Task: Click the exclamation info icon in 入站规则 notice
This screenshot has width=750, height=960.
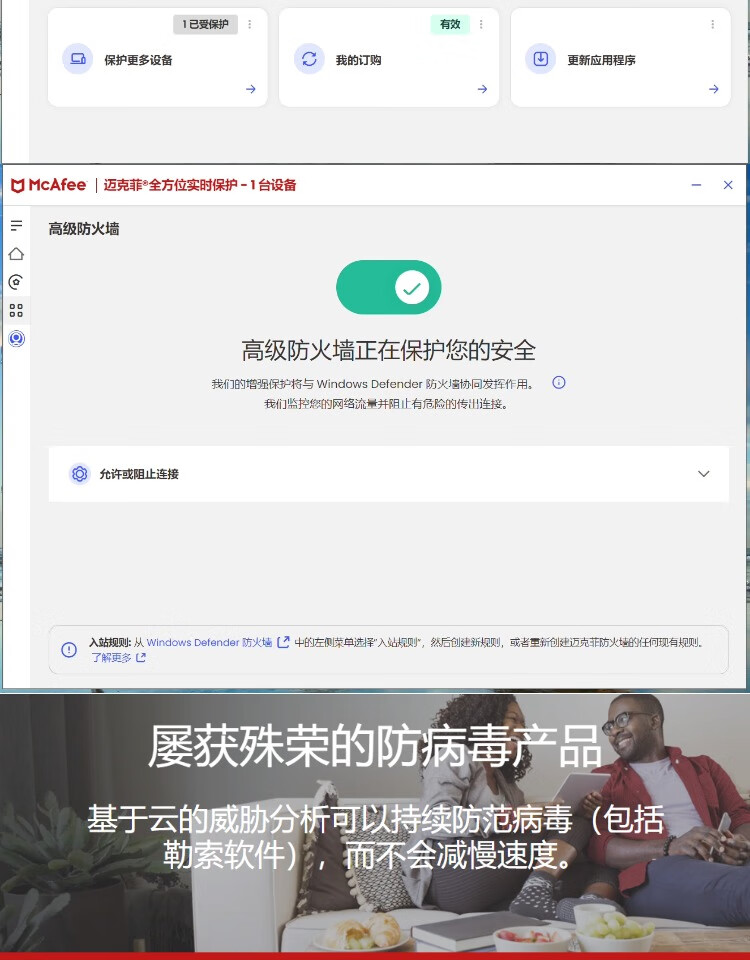Action: [x=69, y=650]
